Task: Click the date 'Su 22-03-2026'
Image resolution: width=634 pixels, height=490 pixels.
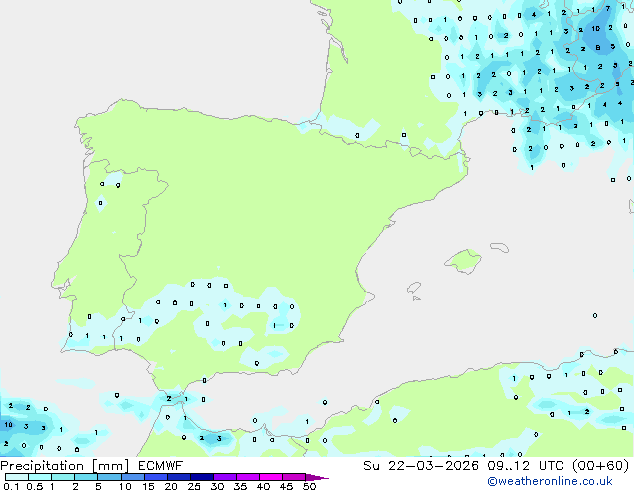Action: point(421,466)
